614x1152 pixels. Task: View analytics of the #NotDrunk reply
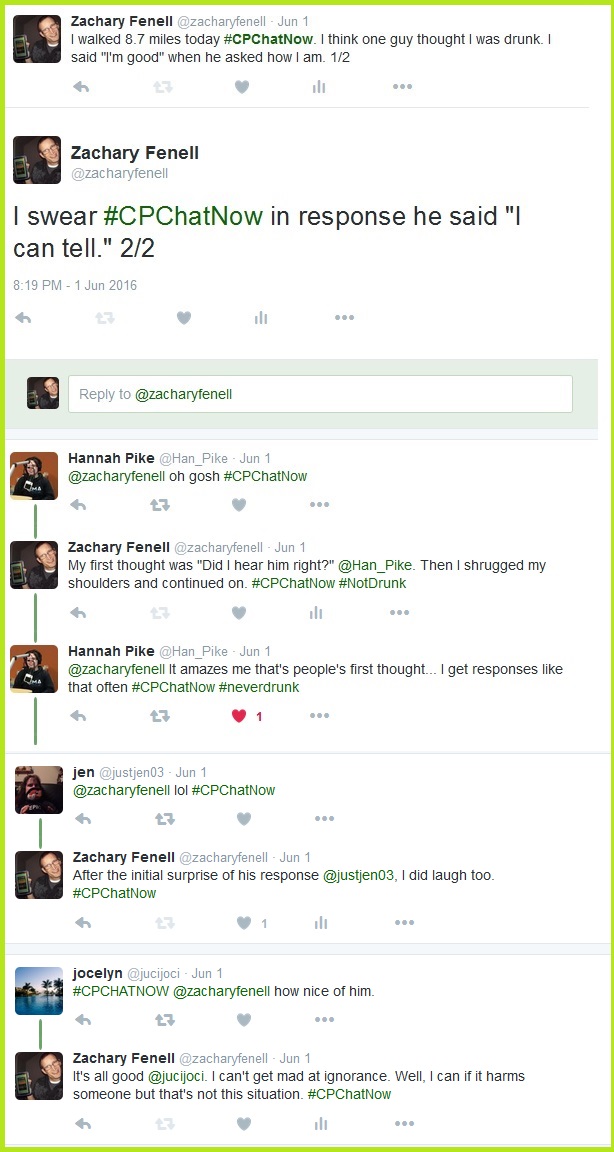(x=317, y=613)
